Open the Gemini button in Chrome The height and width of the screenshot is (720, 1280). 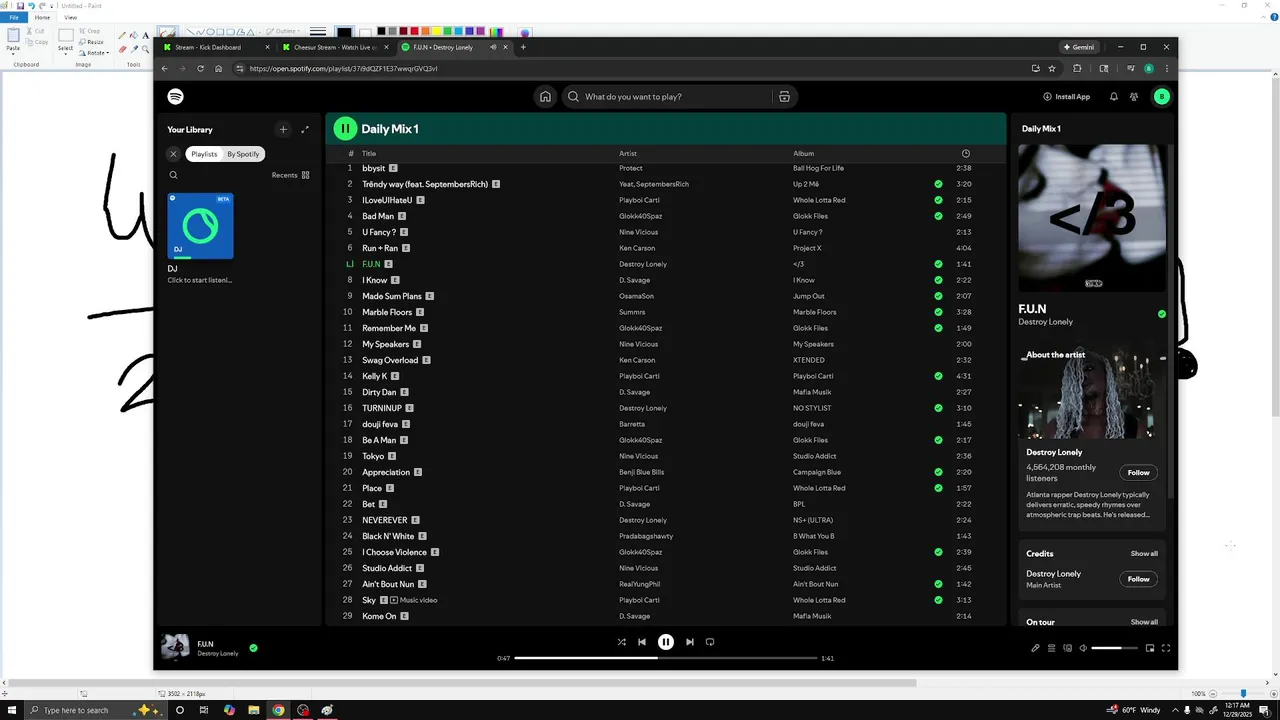point(1079,47)
